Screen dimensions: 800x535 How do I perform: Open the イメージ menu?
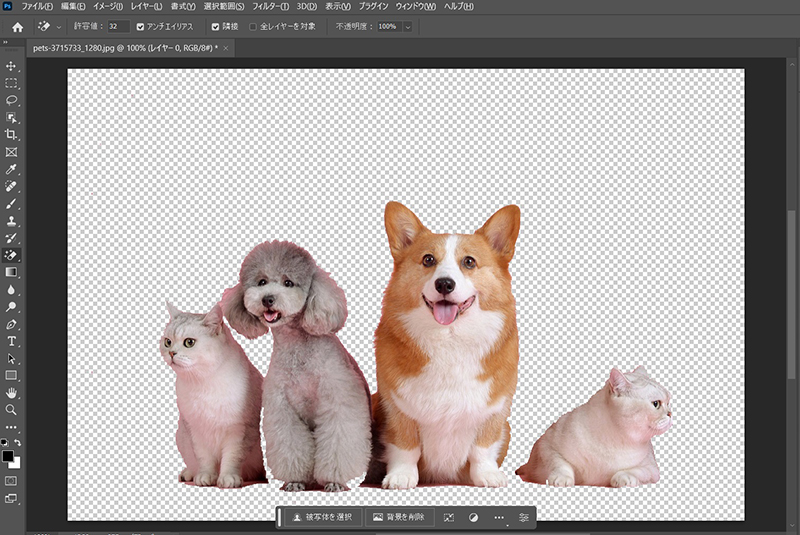(108, 6)
